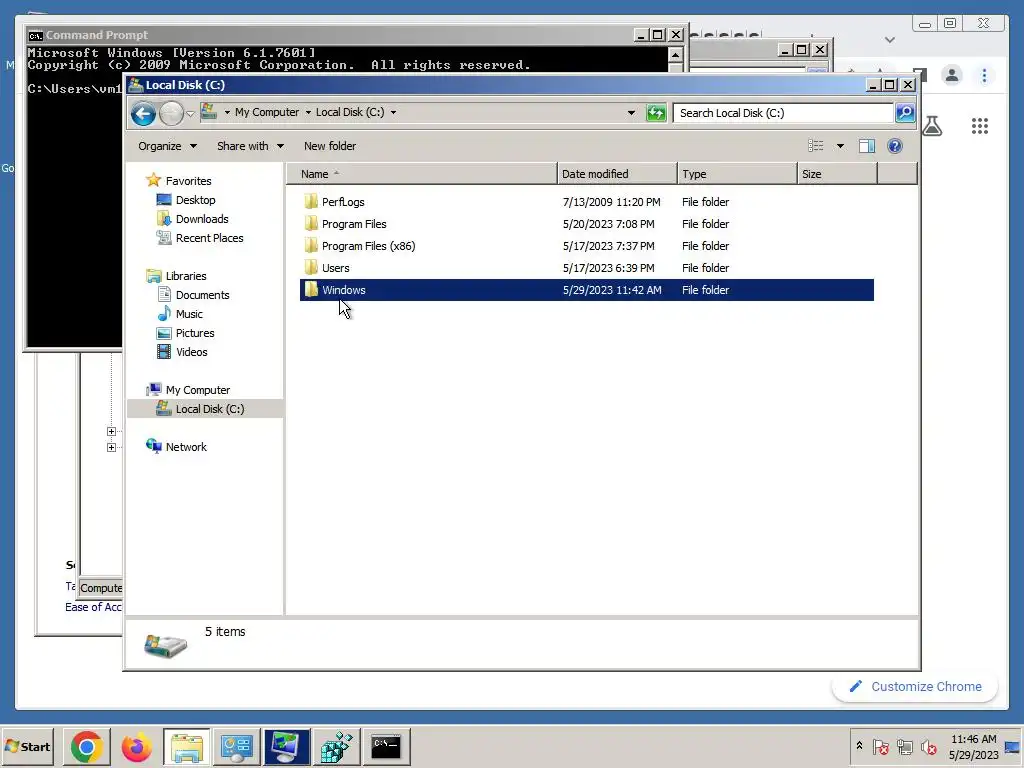Open the Documents library
This screenshot has height=768, width=1024.
[x=202, y=295]
